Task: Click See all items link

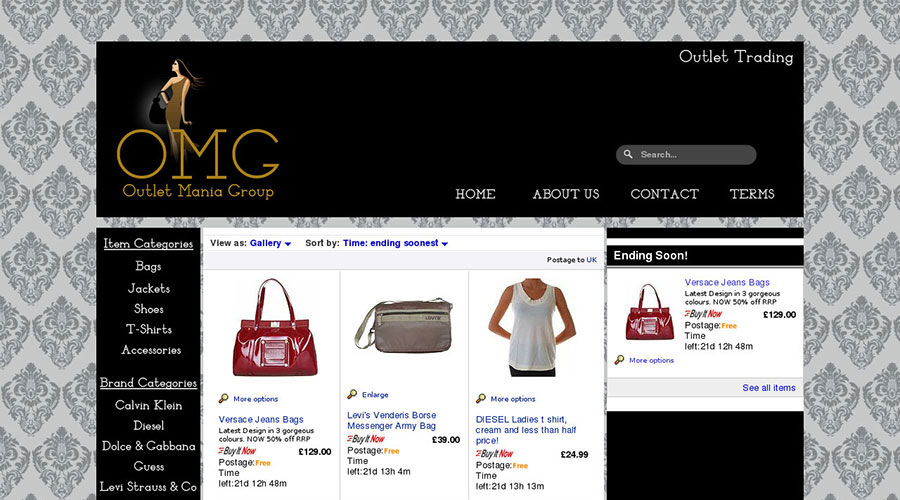Action: point(769,388)
